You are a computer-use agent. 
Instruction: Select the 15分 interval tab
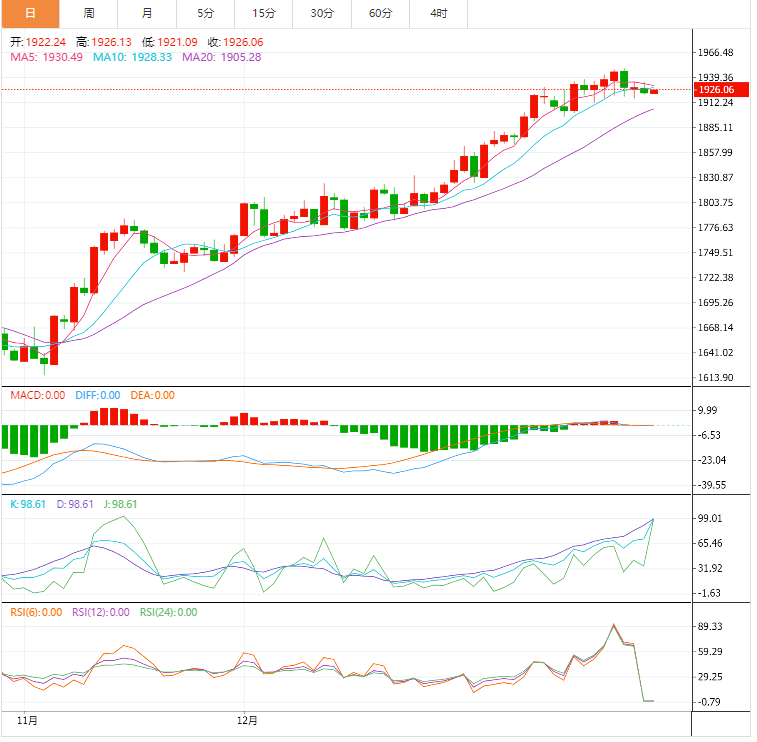tap(264, 13)
